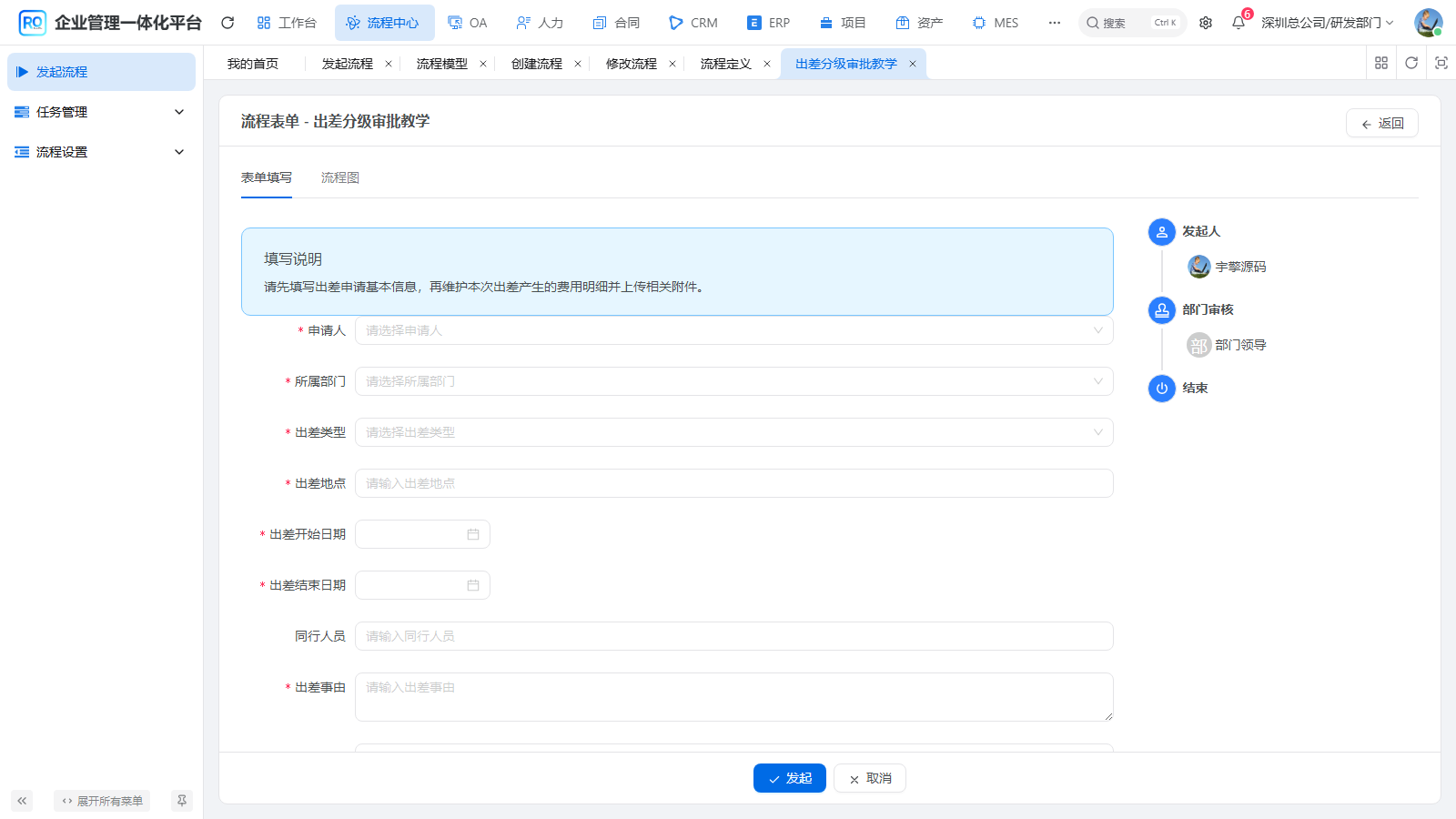Click the 发起 submit button
Screen dimensions: 1456x819
[x=790, y=778]
